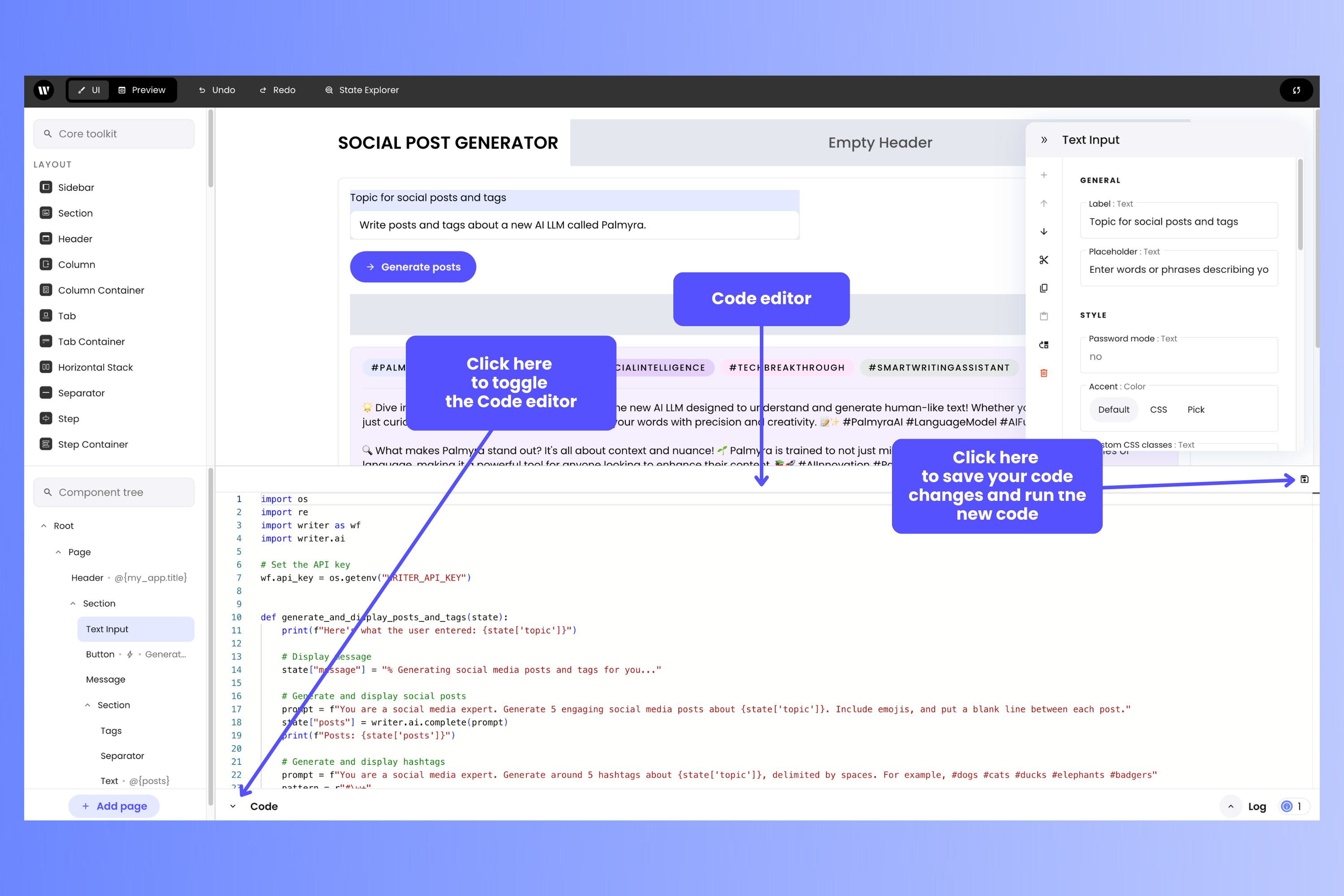Select Default accent color option
The image size is (1344, 896).
point(1114,410)
